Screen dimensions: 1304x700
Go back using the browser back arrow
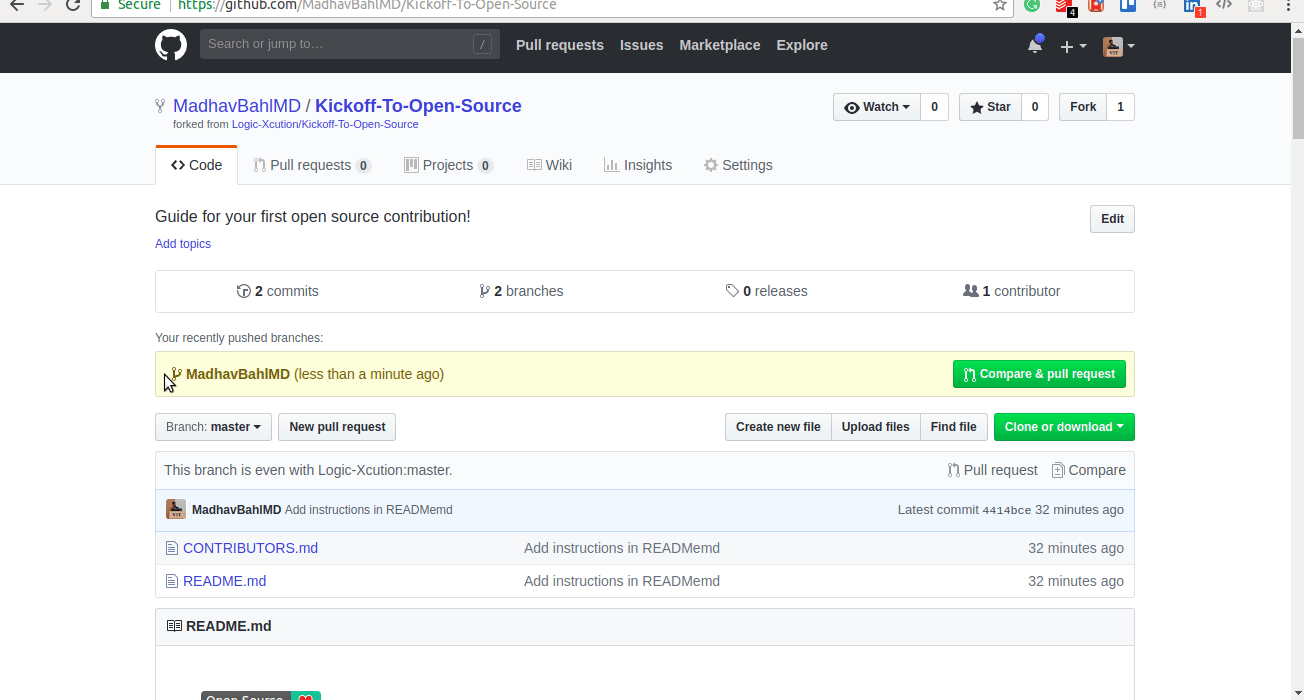pyautogui.click(x=16, y=5)
